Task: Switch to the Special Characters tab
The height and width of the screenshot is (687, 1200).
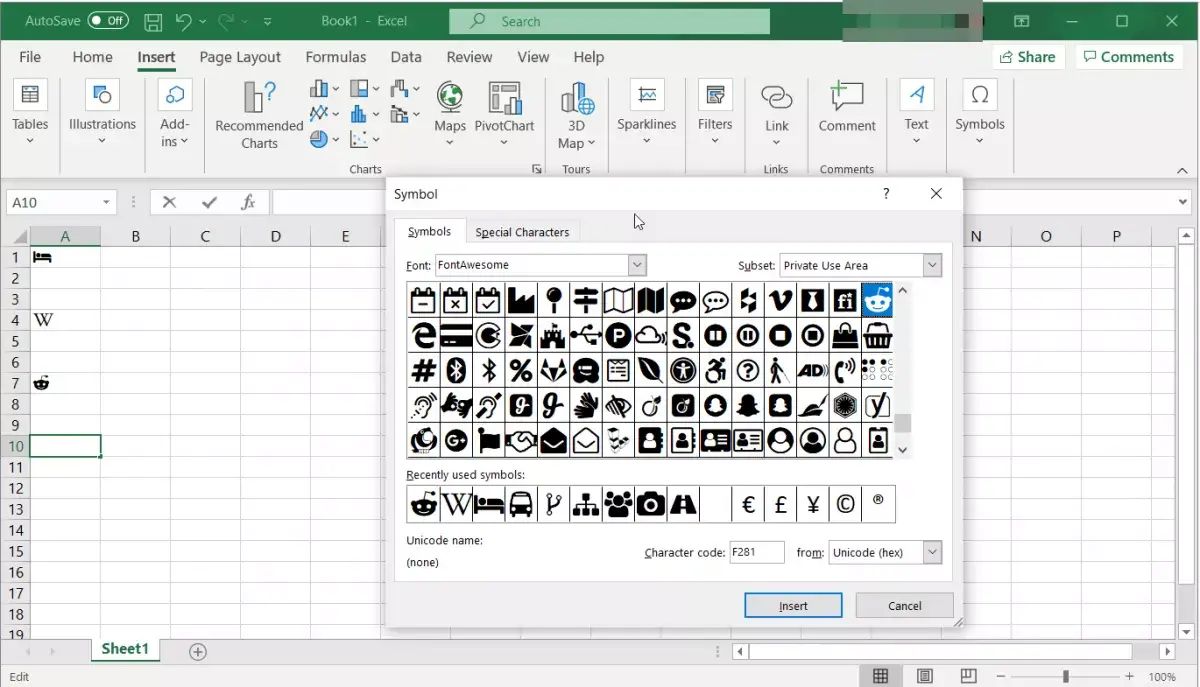Action: coord(522,232)
